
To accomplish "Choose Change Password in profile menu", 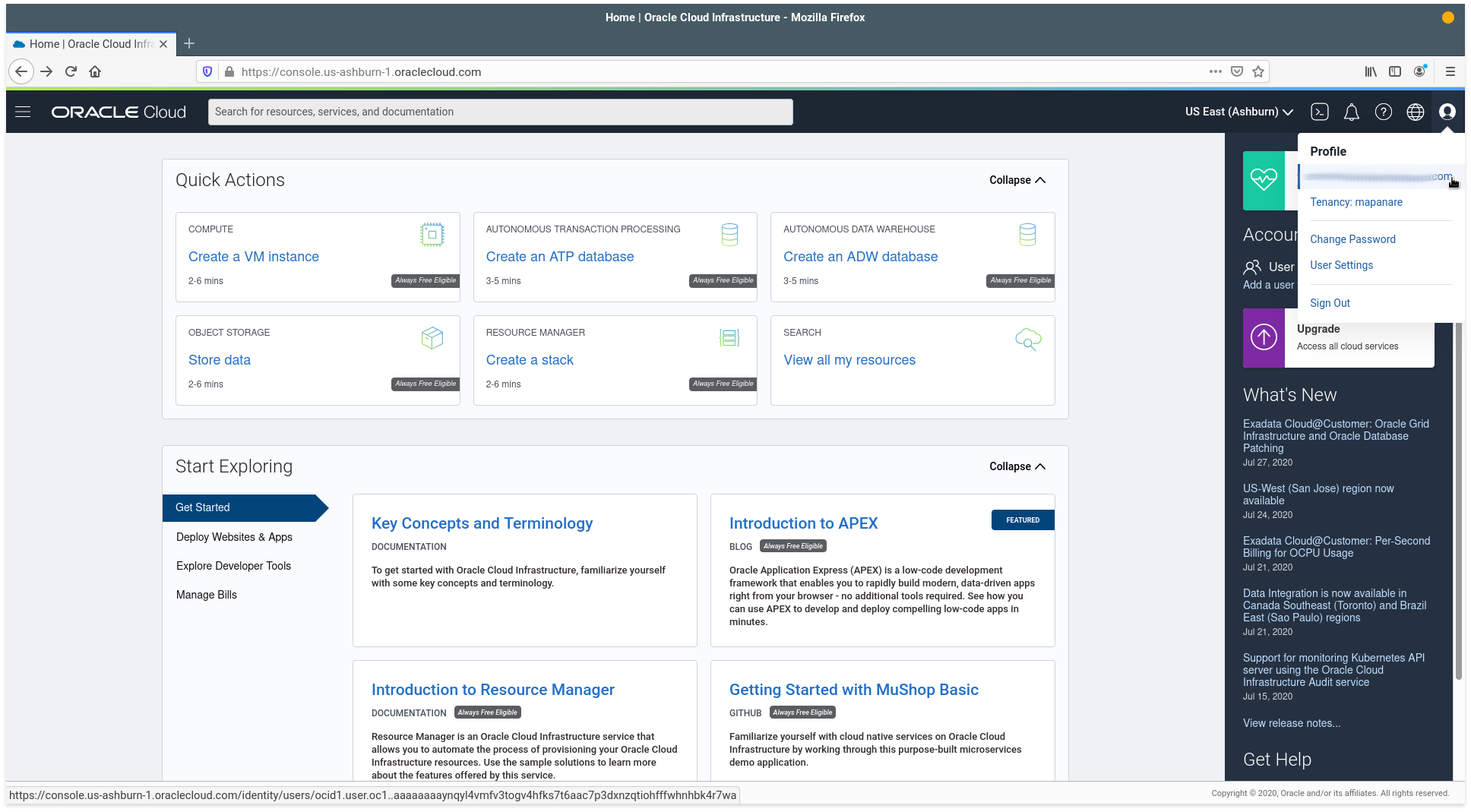I will [x=1352, y=239].
